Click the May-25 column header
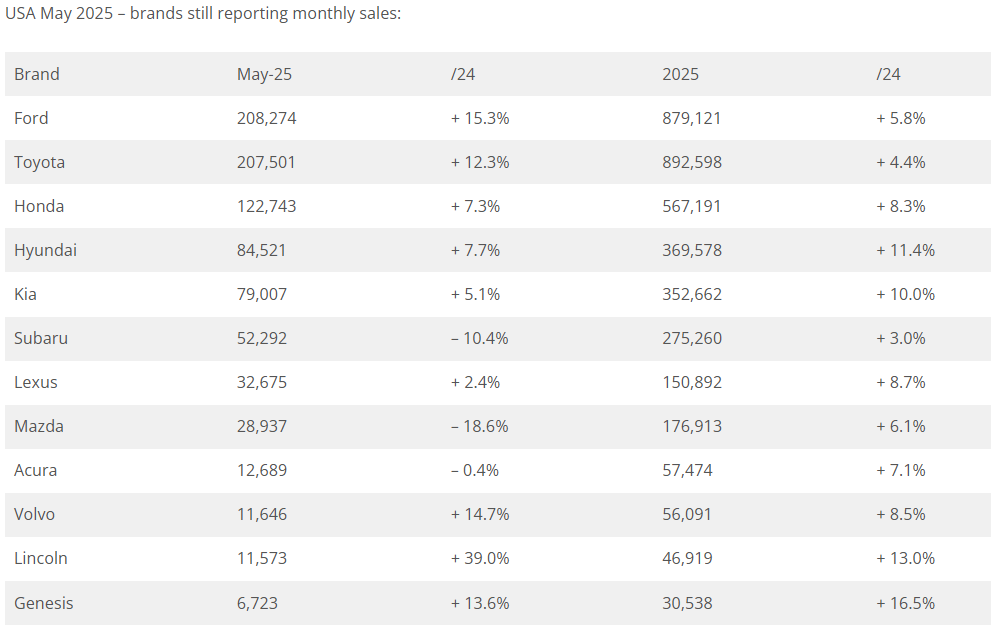Viewport: 991px width, 625px height. pos(264,74)
